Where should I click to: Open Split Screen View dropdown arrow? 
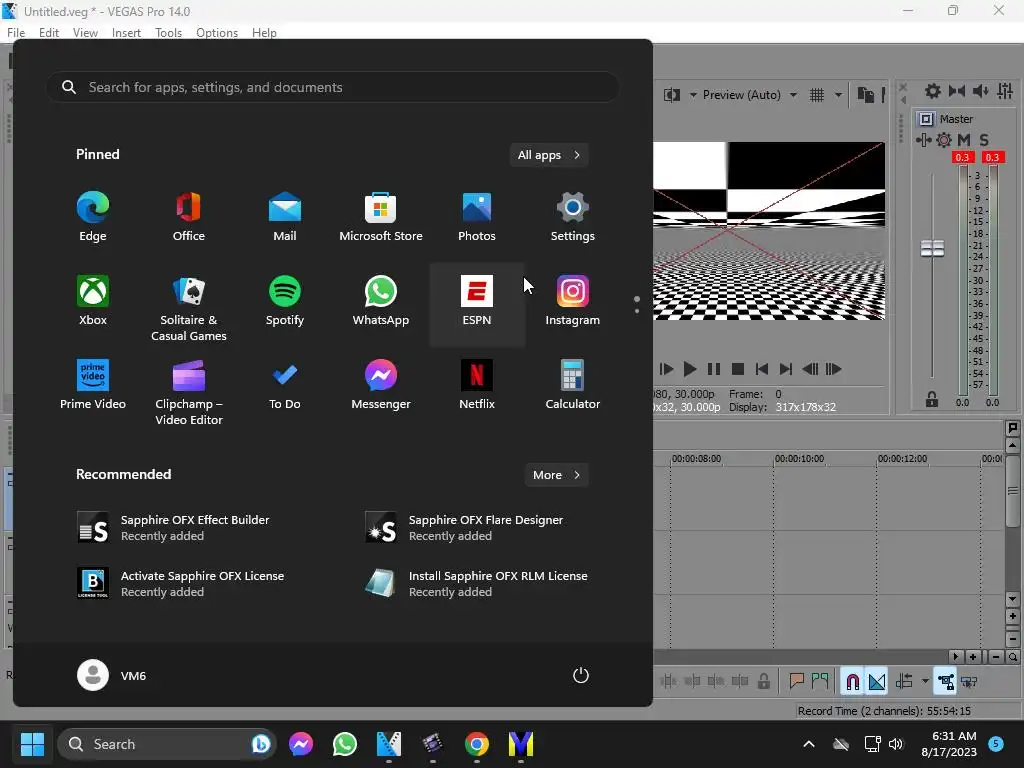(x=693, y=95)
